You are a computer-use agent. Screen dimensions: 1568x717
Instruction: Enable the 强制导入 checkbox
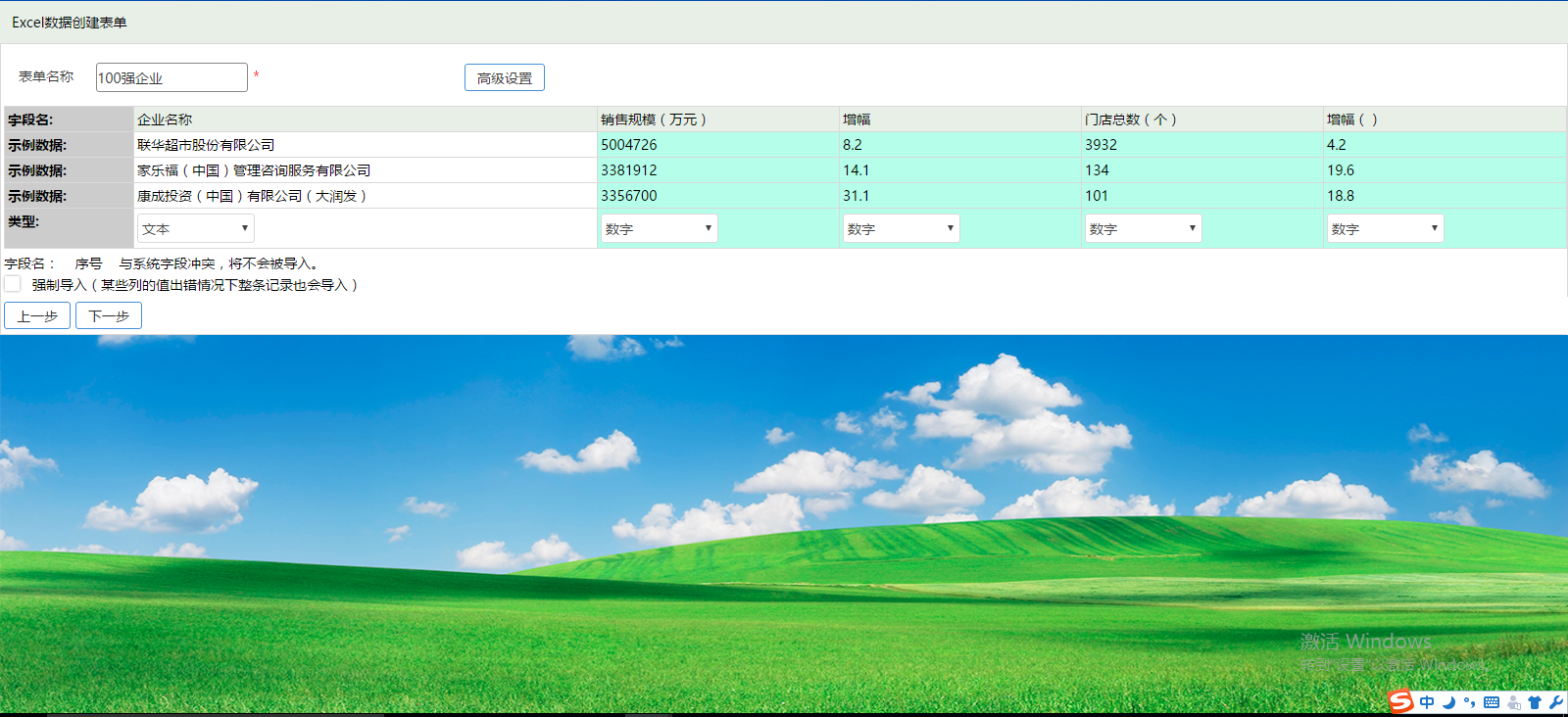tap(13, 284)
